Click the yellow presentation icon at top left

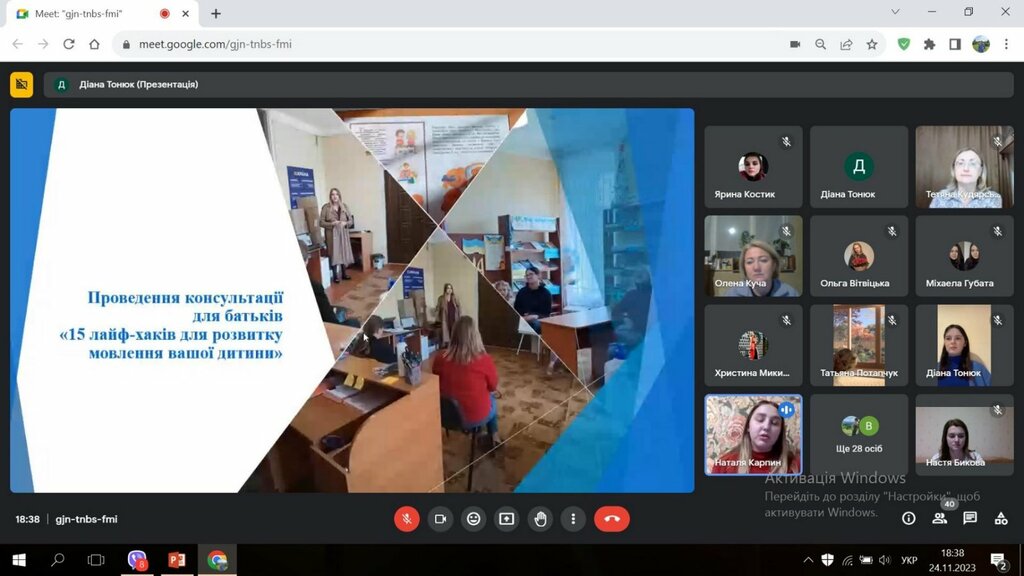pos(21,85)
